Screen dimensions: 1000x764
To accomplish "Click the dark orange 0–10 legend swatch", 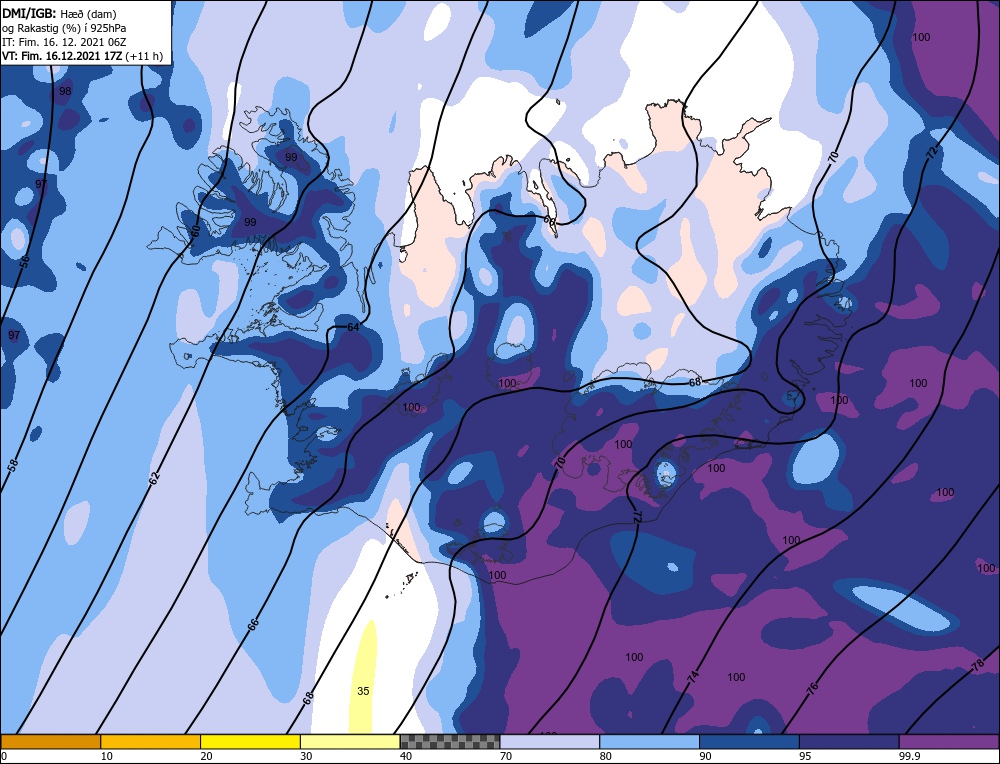I will (x=50, y=741).
